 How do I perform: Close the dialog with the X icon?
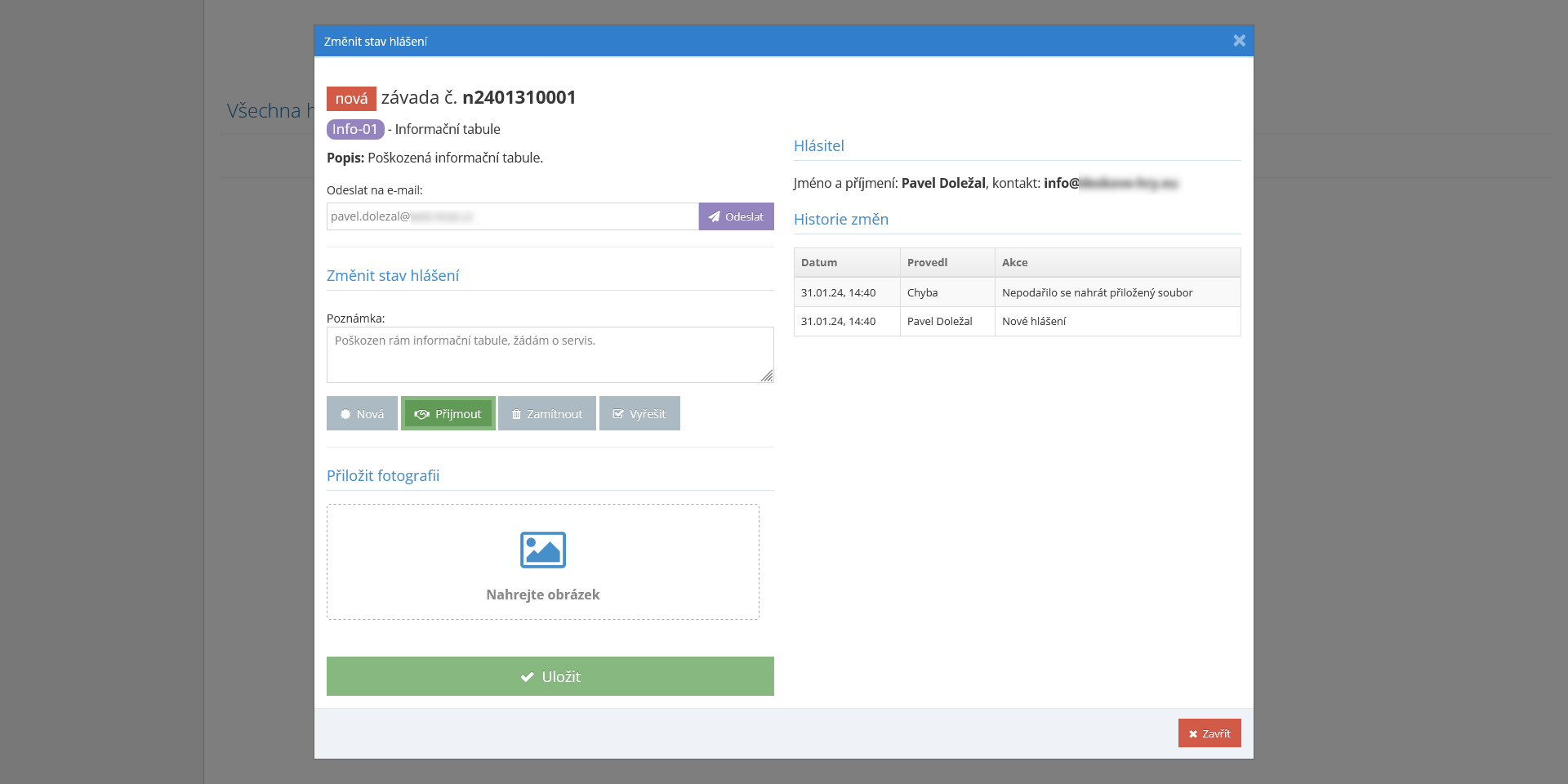pos(1239,41)
